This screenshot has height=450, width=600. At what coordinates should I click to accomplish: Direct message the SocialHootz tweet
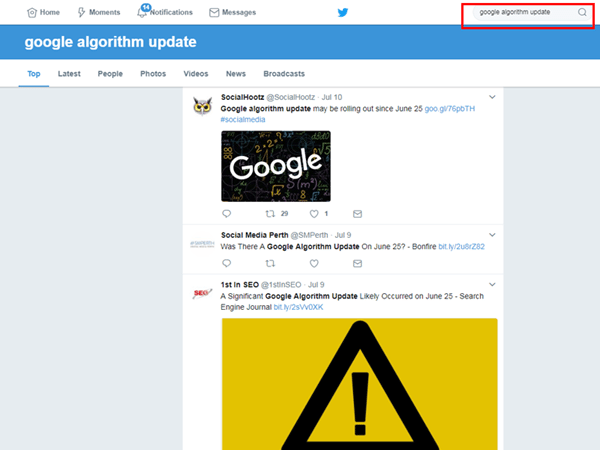tap(357, 214)
